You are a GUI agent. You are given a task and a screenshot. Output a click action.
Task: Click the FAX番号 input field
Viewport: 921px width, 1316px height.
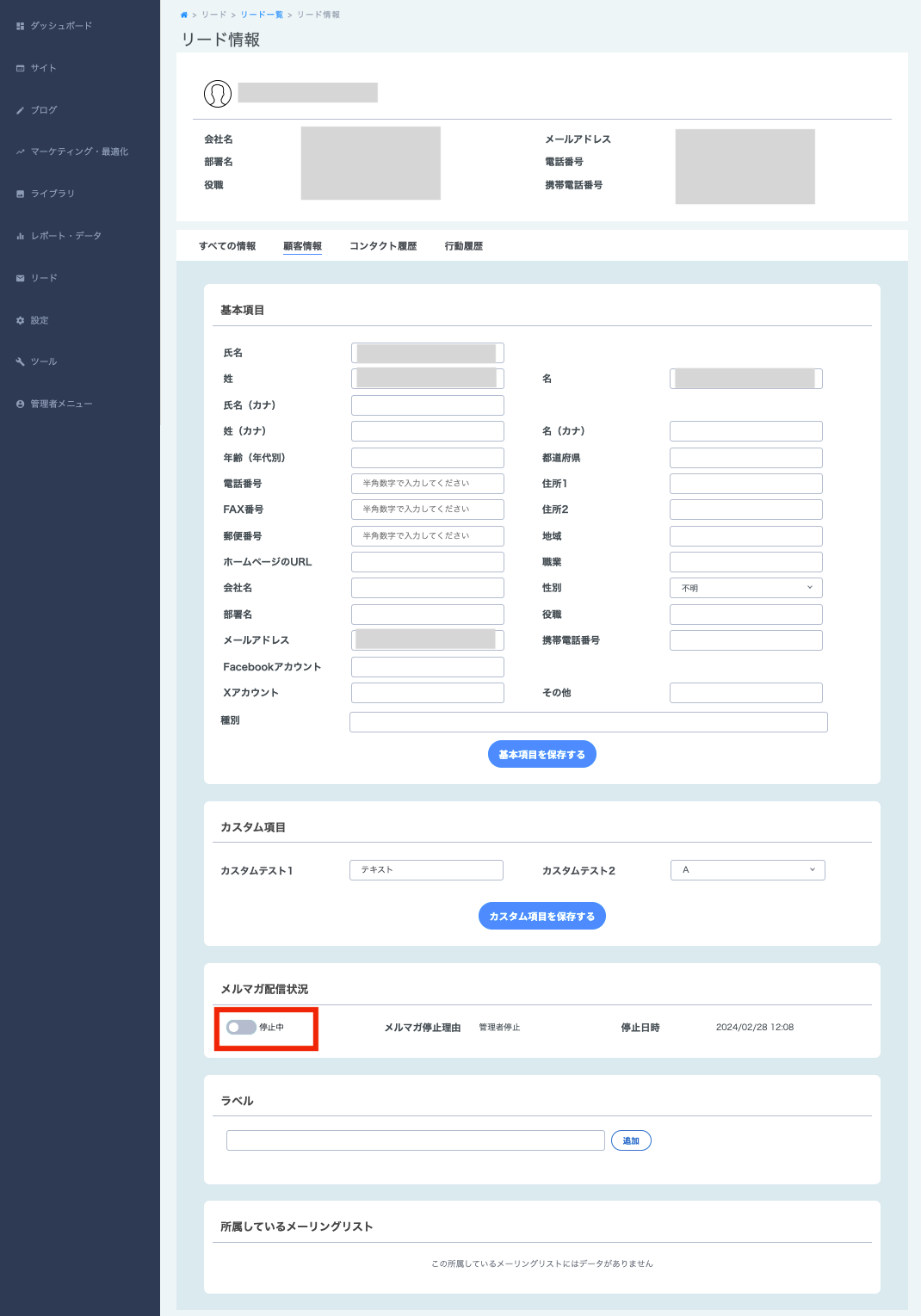pos(428,510)
